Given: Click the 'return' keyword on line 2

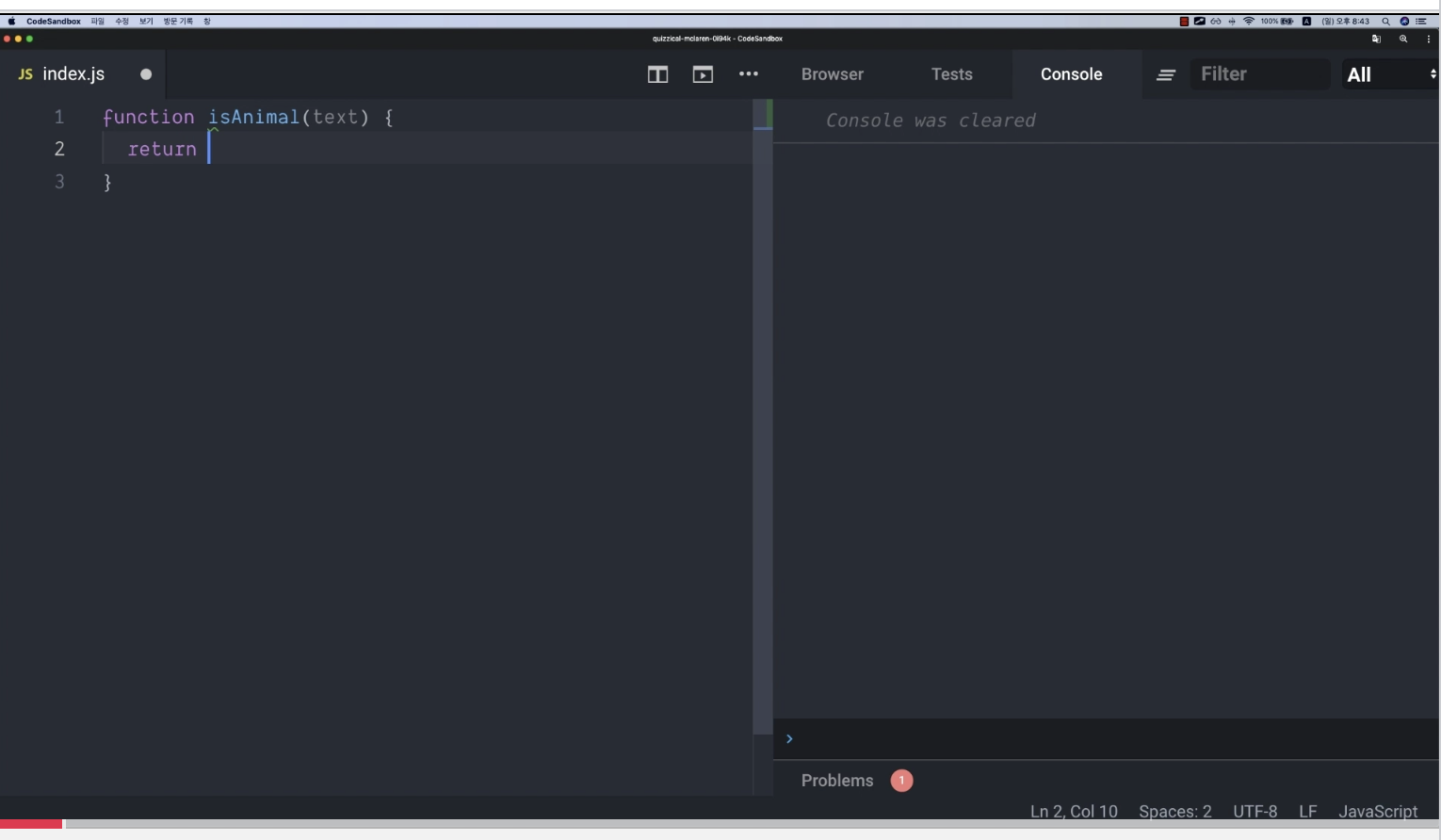Looking at the screenshot, I should pos(162,149).
